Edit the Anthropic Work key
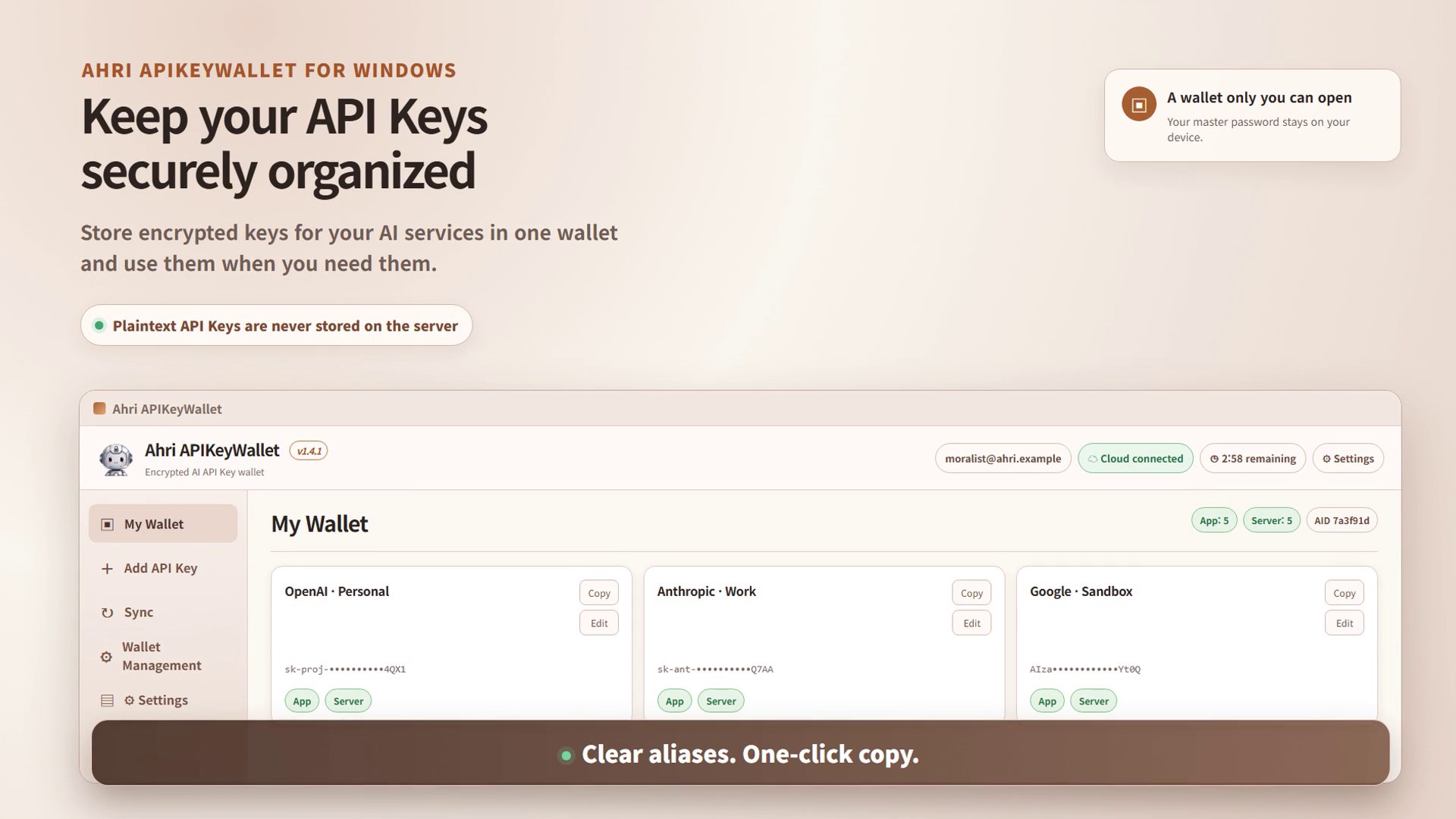 pyautogui.click(x=971, y=623)
